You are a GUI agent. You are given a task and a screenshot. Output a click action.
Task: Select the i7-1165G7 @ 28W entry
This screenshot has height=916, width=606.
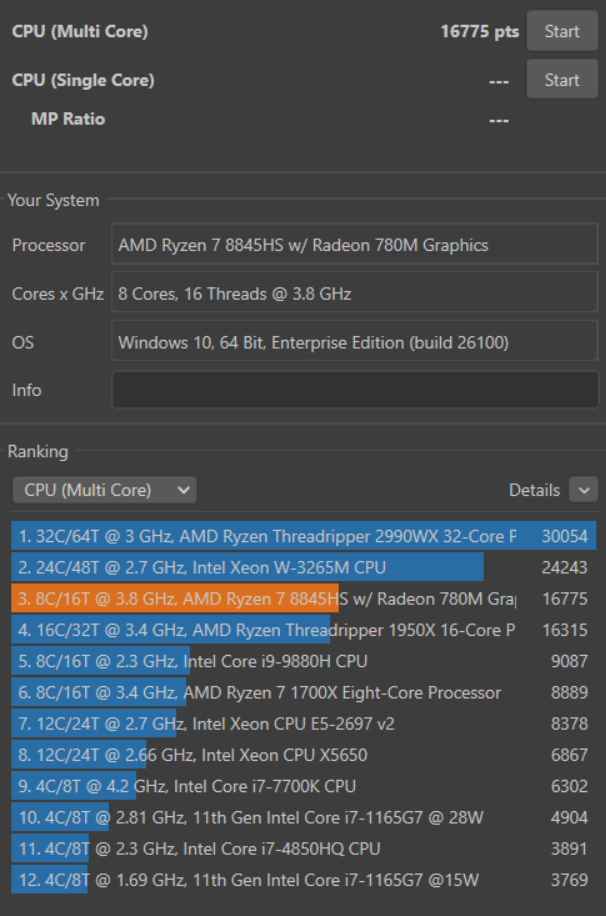click(300, 818)
